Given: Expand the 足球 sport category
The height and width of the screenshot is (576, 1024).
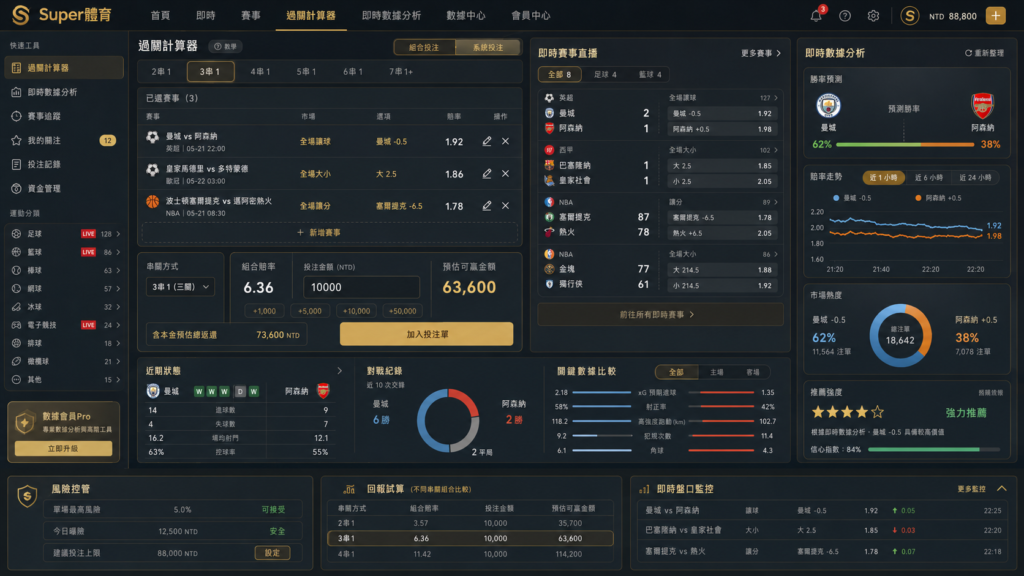Looking at the screenshot, I should tap(119, 234).
